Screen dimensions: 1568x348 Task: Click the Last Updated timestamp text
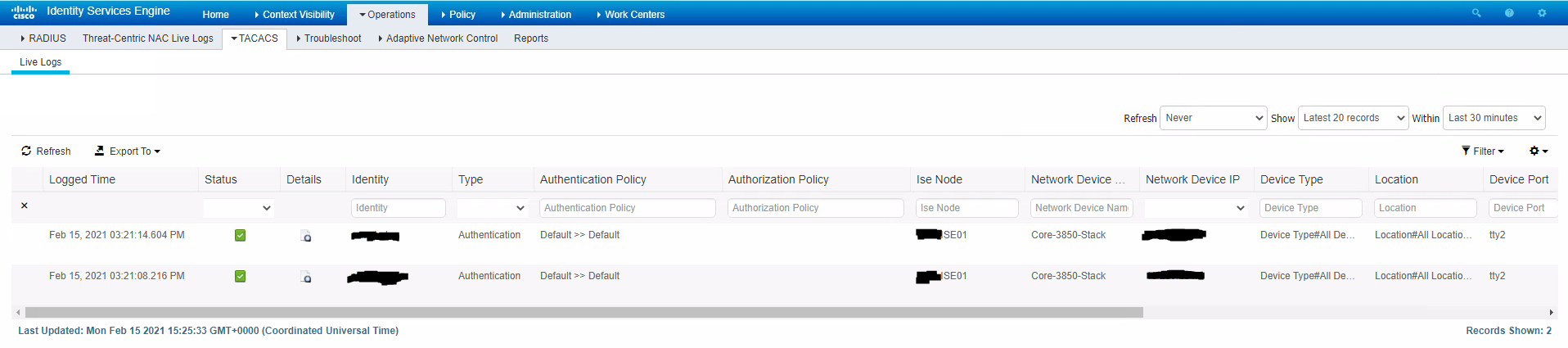click(209, 331)
